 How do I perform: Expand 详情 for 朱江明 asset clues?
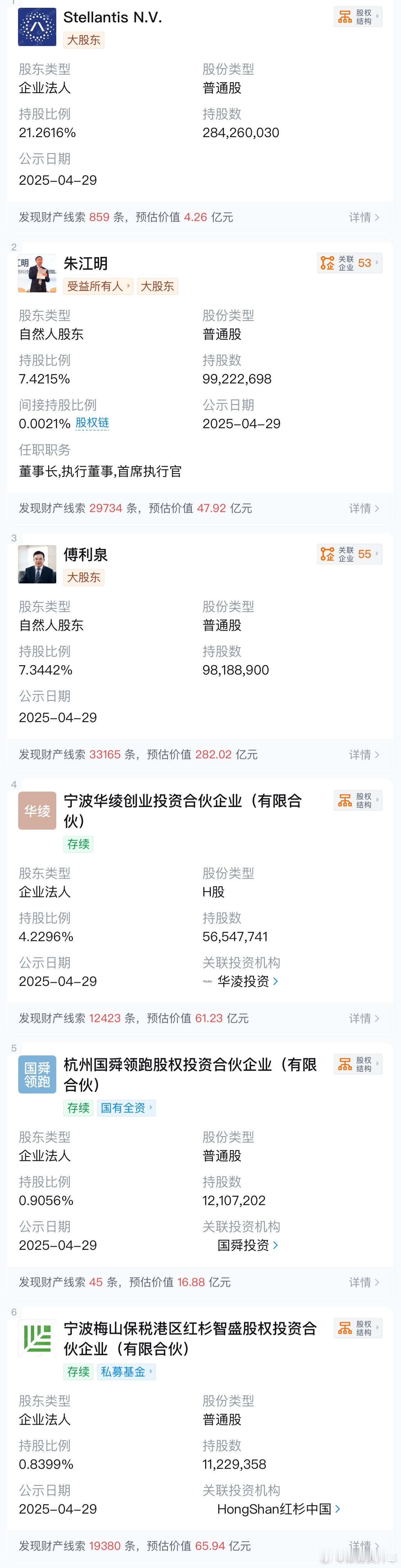(364, 508)
